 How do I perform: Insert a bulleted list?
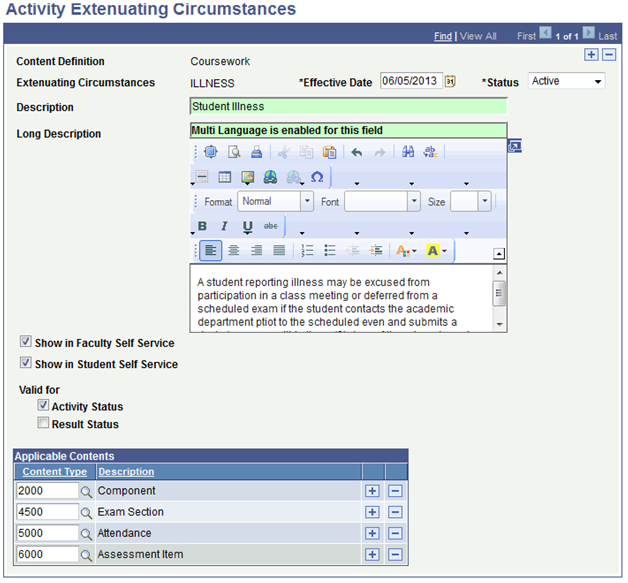[x=330, y=251]
